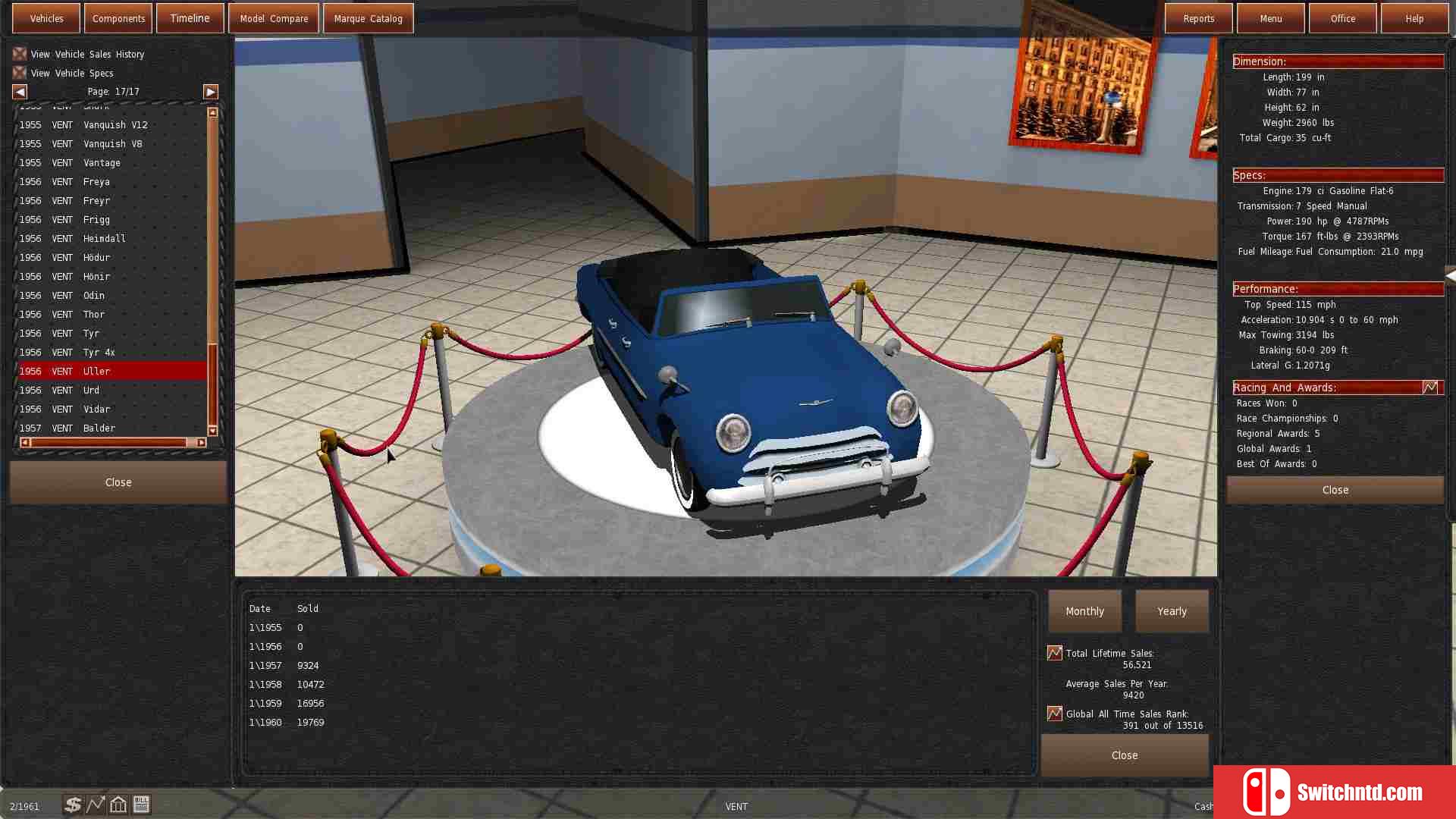The image size is (1456, 819).
Task: Click the Dimension section header
Action: click(x=1338, y=61)
